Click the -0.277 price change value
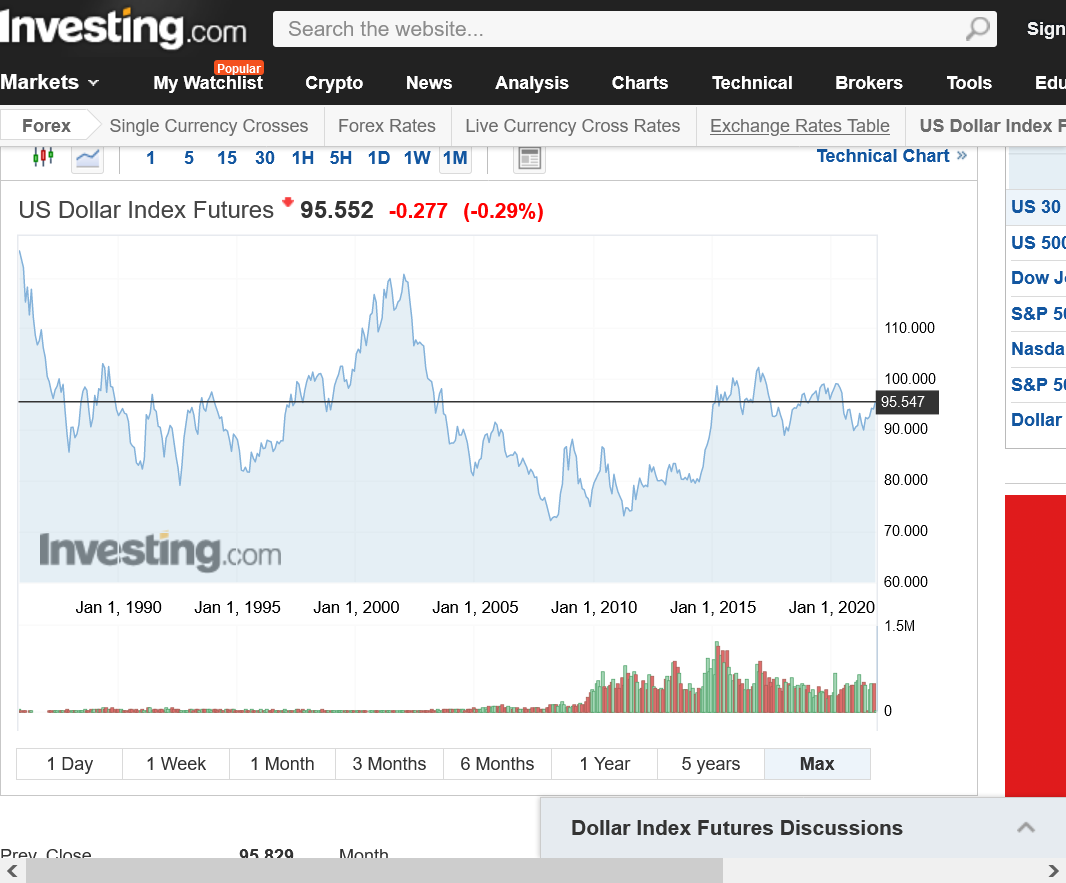The height and width of the screenshot is (883, 1066). pos(418,211)
